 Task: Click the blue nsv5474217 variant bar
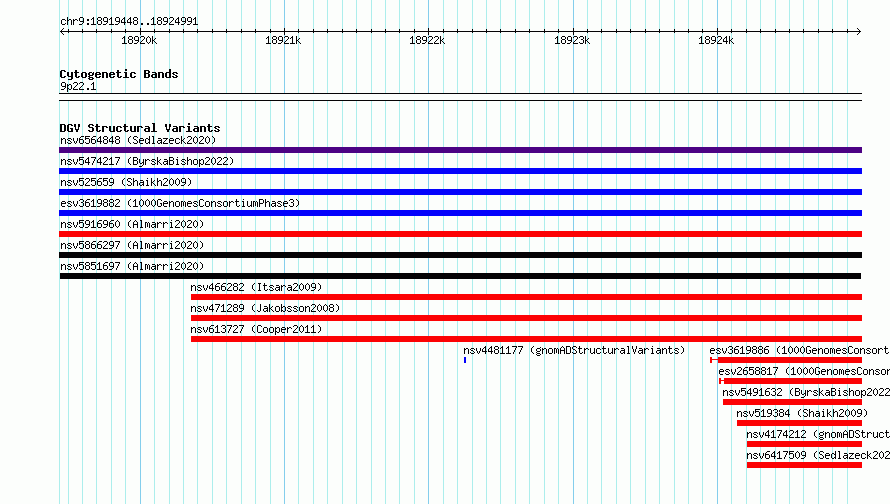coord(460,171)
